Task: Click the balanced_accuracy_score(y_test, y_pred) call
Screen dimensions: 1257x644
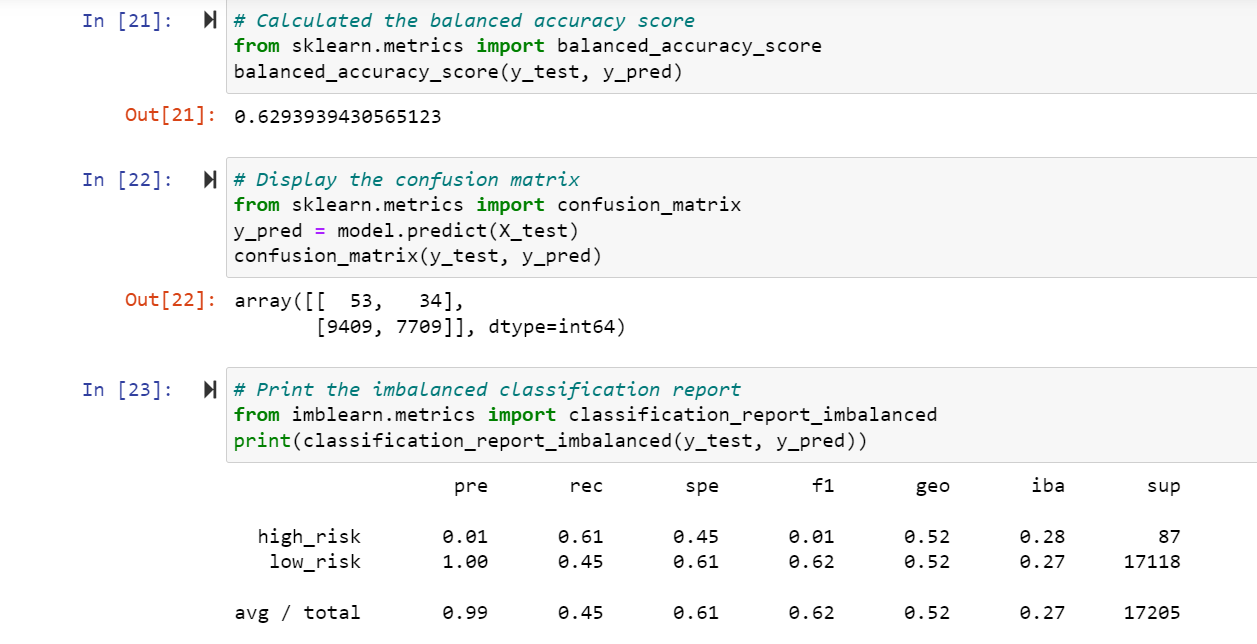Action: click(x=458, y=72)
